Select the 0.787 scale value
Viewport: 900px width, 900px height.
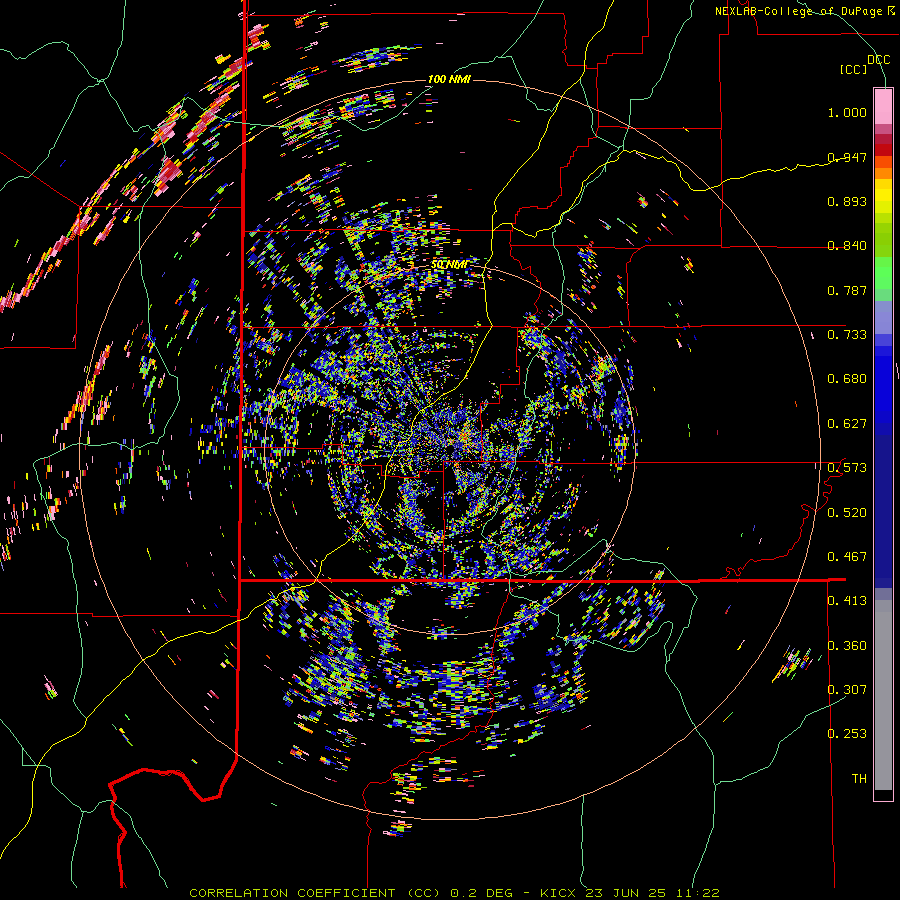pyautogui.click(x=847, y=290)
